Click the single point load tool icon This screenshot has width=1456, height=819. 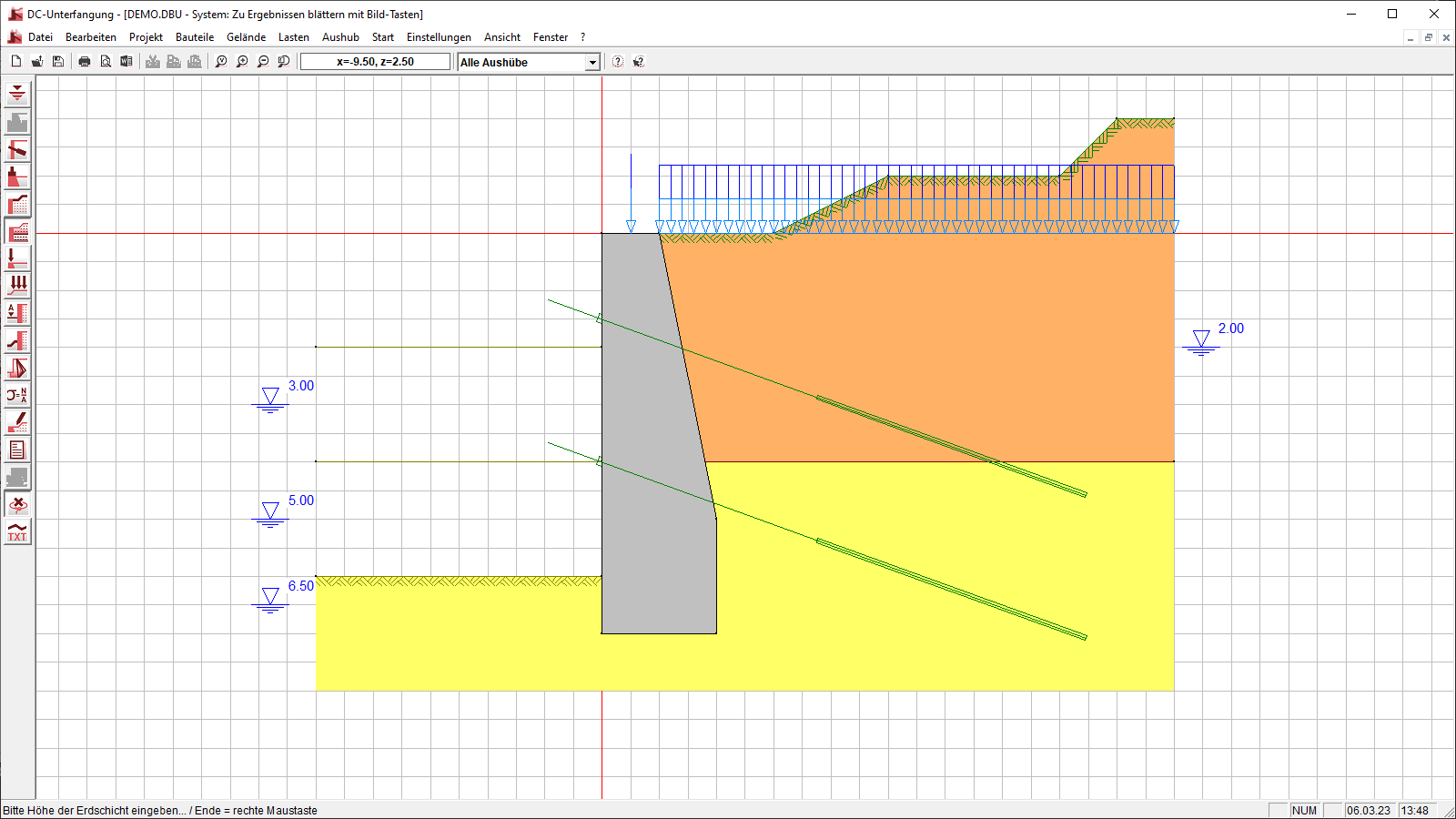click(x=17, y=258)
